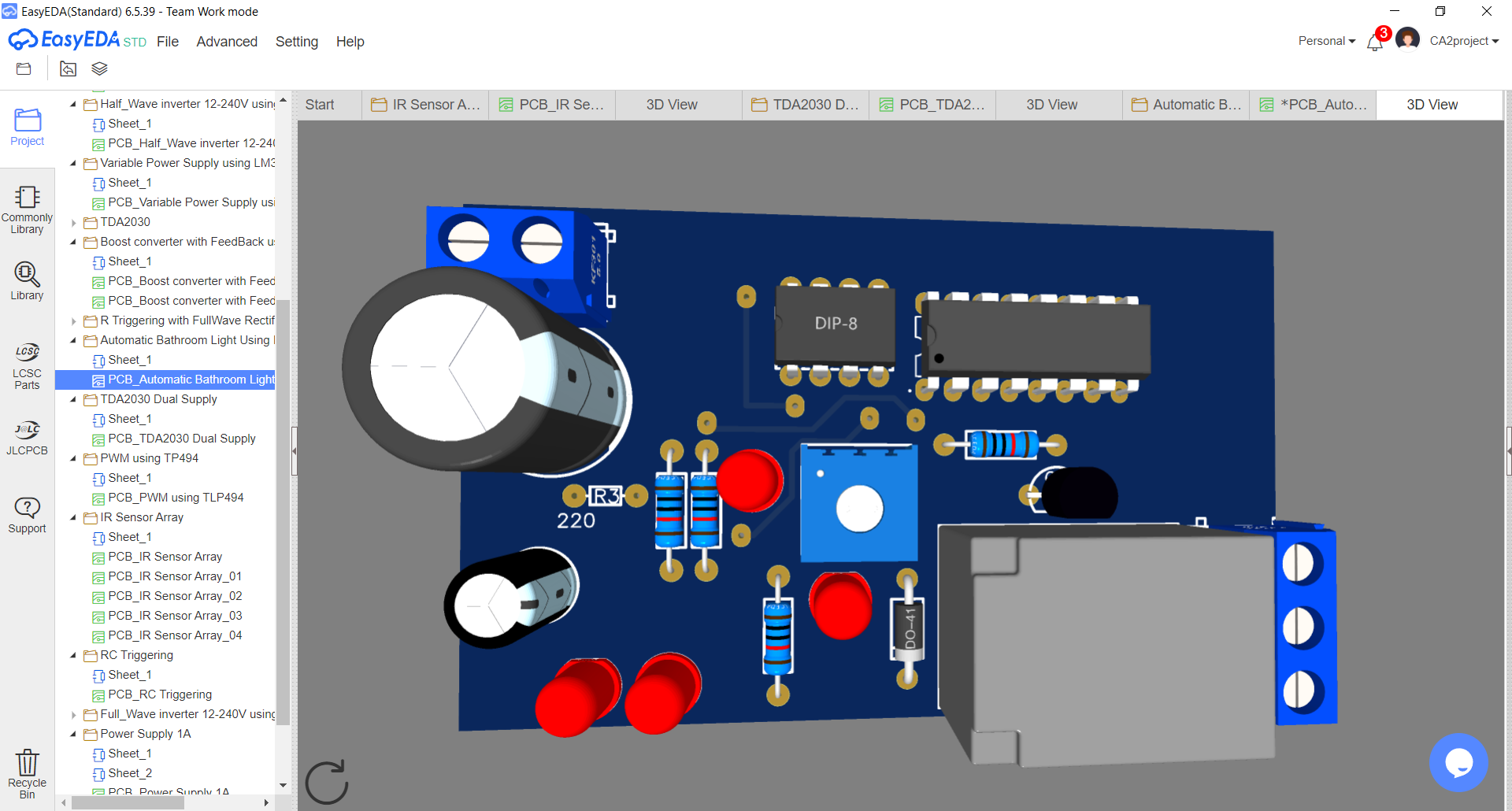The height and width of the screenshot is (811, 1512).
Task: Click the EasyEDA logo
Action: (x=76, y=39)
